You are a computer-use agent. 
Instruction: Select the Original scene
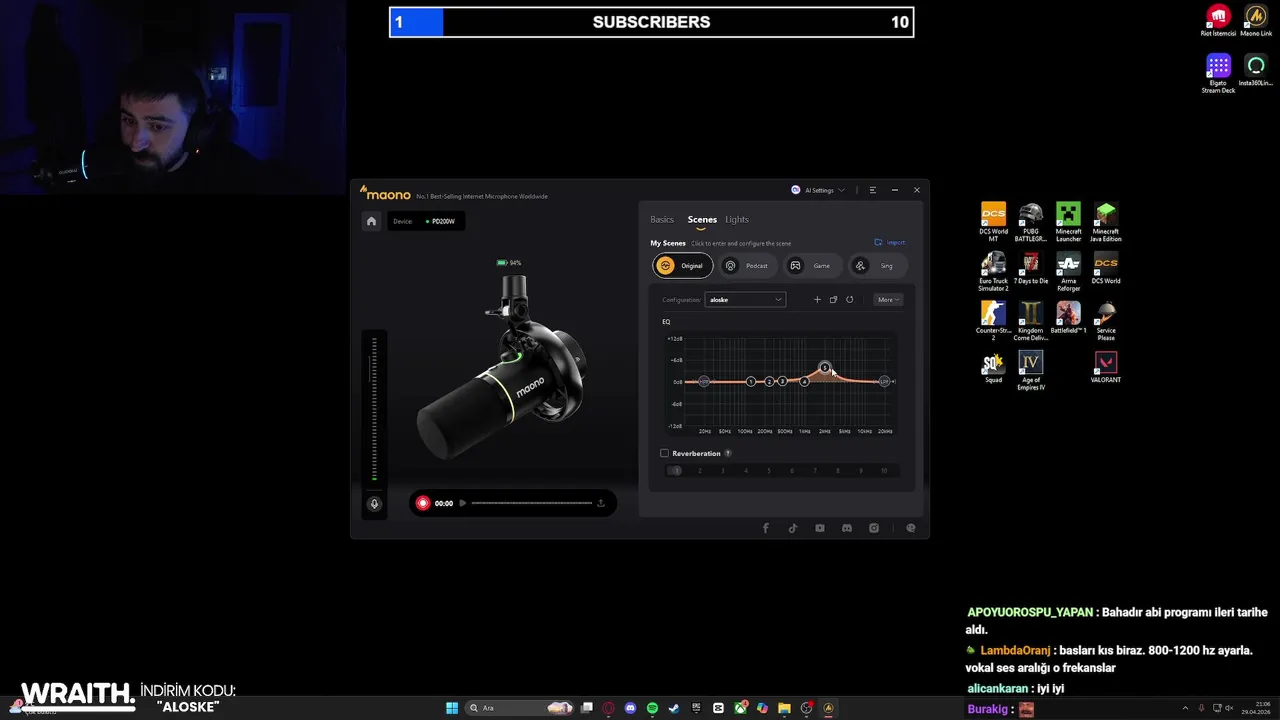pos(682,266)
